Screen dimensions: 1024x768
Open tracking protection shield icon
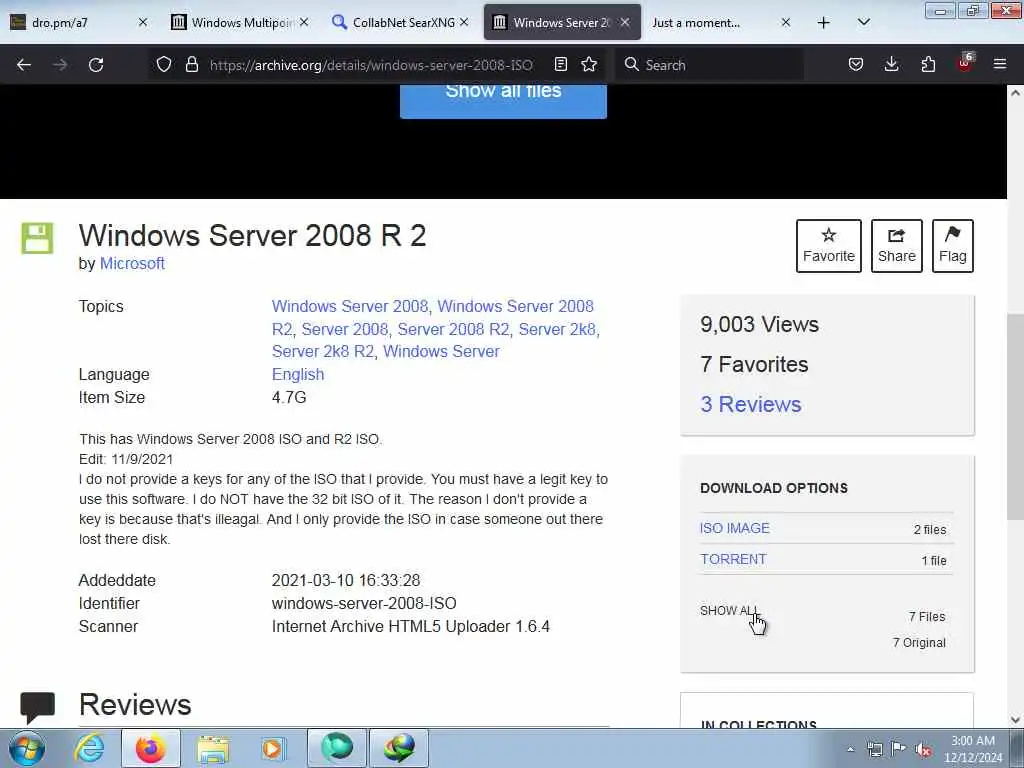point(164,65)
